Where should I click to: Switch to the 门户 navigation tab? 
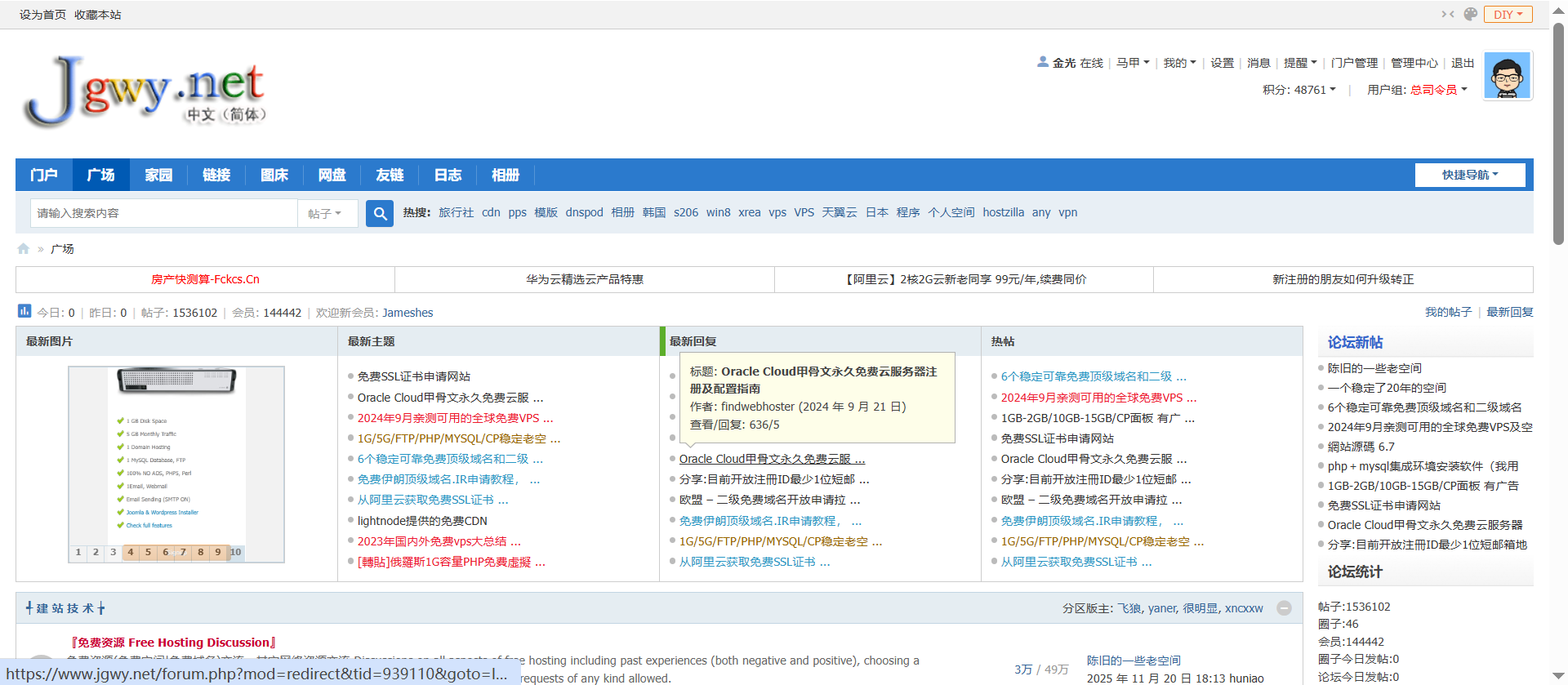click(44, 175)
